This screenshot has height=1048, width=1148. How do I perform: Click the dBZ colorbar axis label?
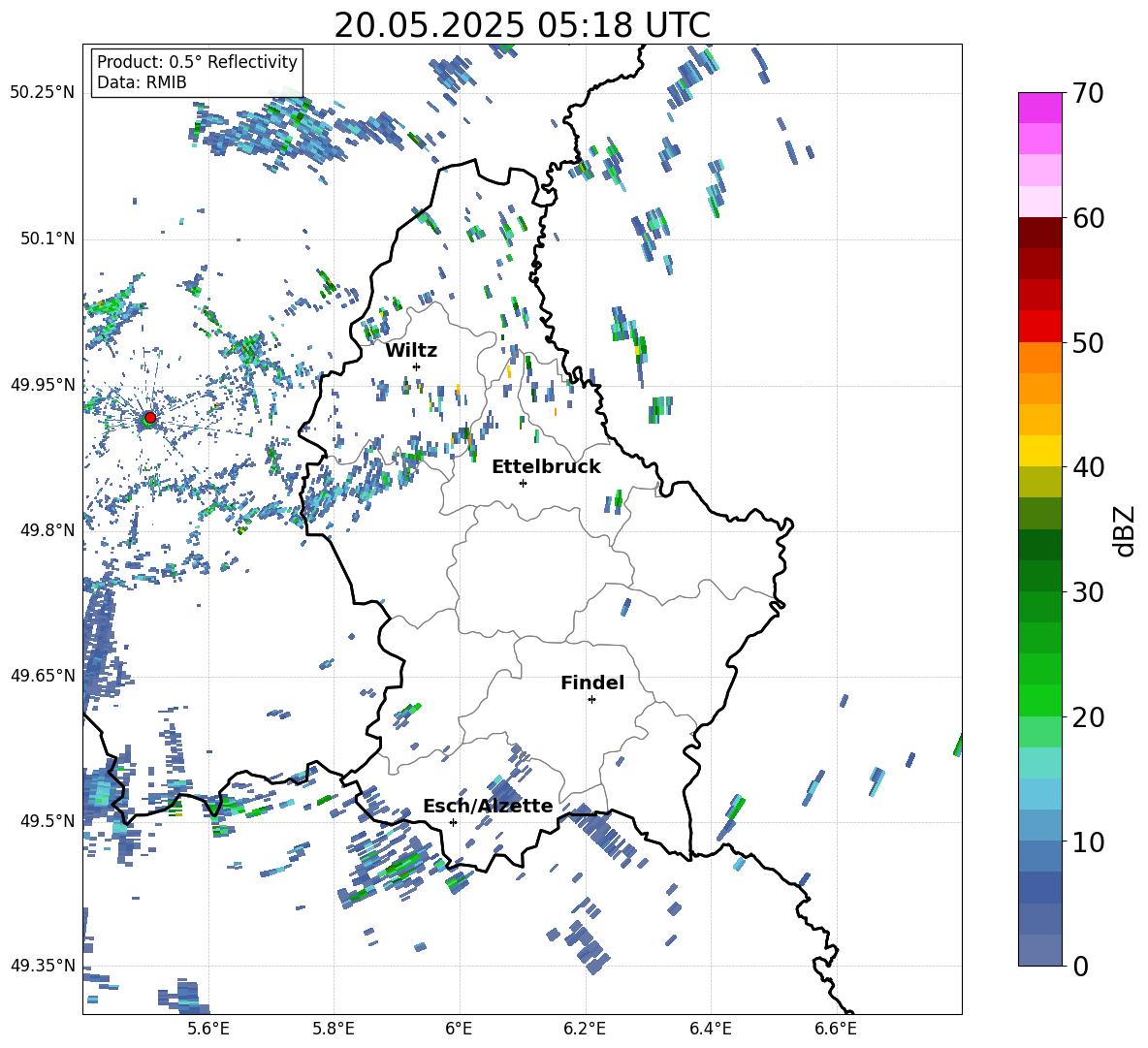[1125, 530]
